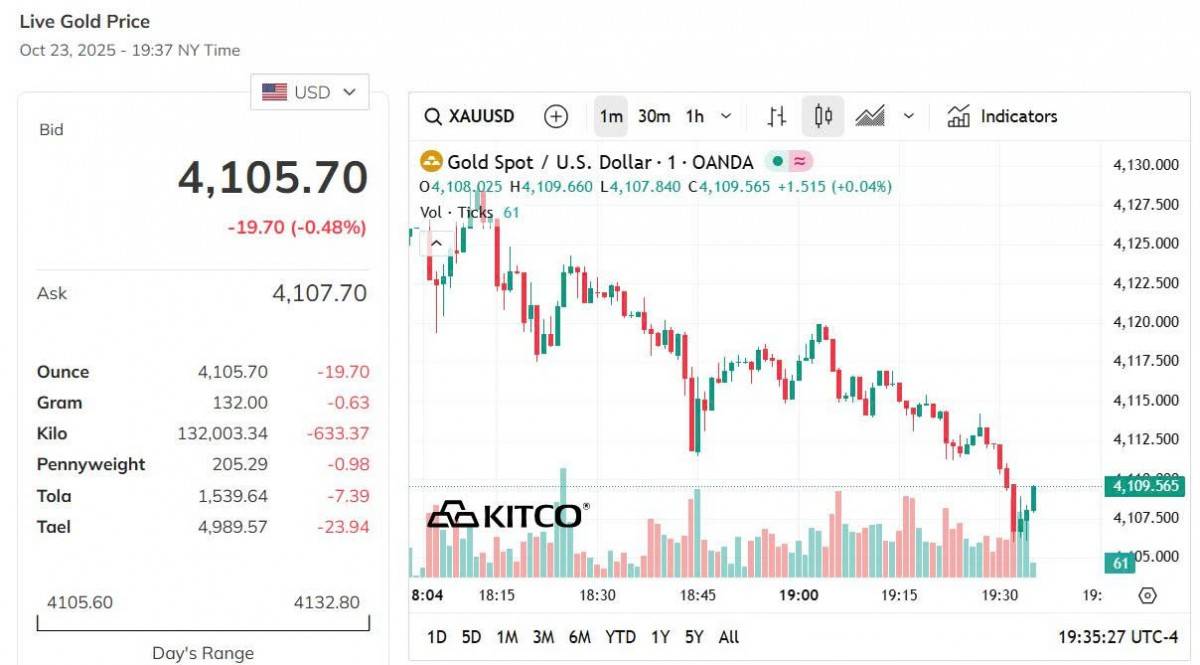Click the 19:35:27 UTC-4 timezone button
Screen dimensions: 1200x665
tap(1118, 637)
